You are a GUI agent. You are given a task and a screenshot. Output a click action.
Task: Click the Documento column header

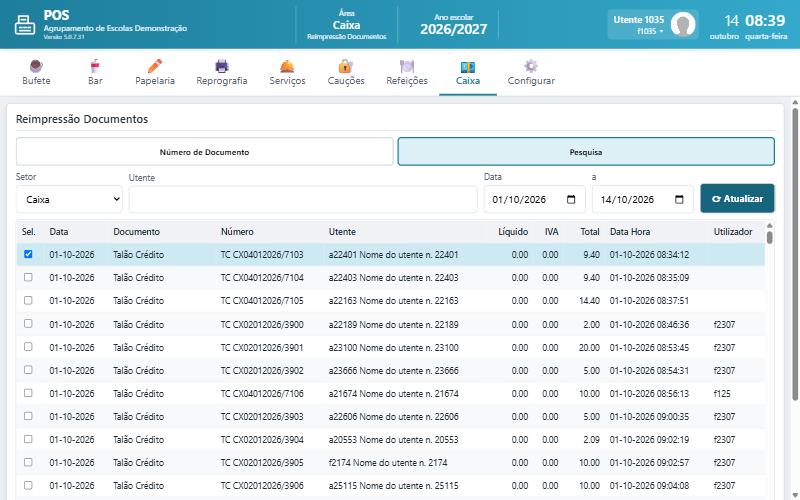tap(136, 232)
